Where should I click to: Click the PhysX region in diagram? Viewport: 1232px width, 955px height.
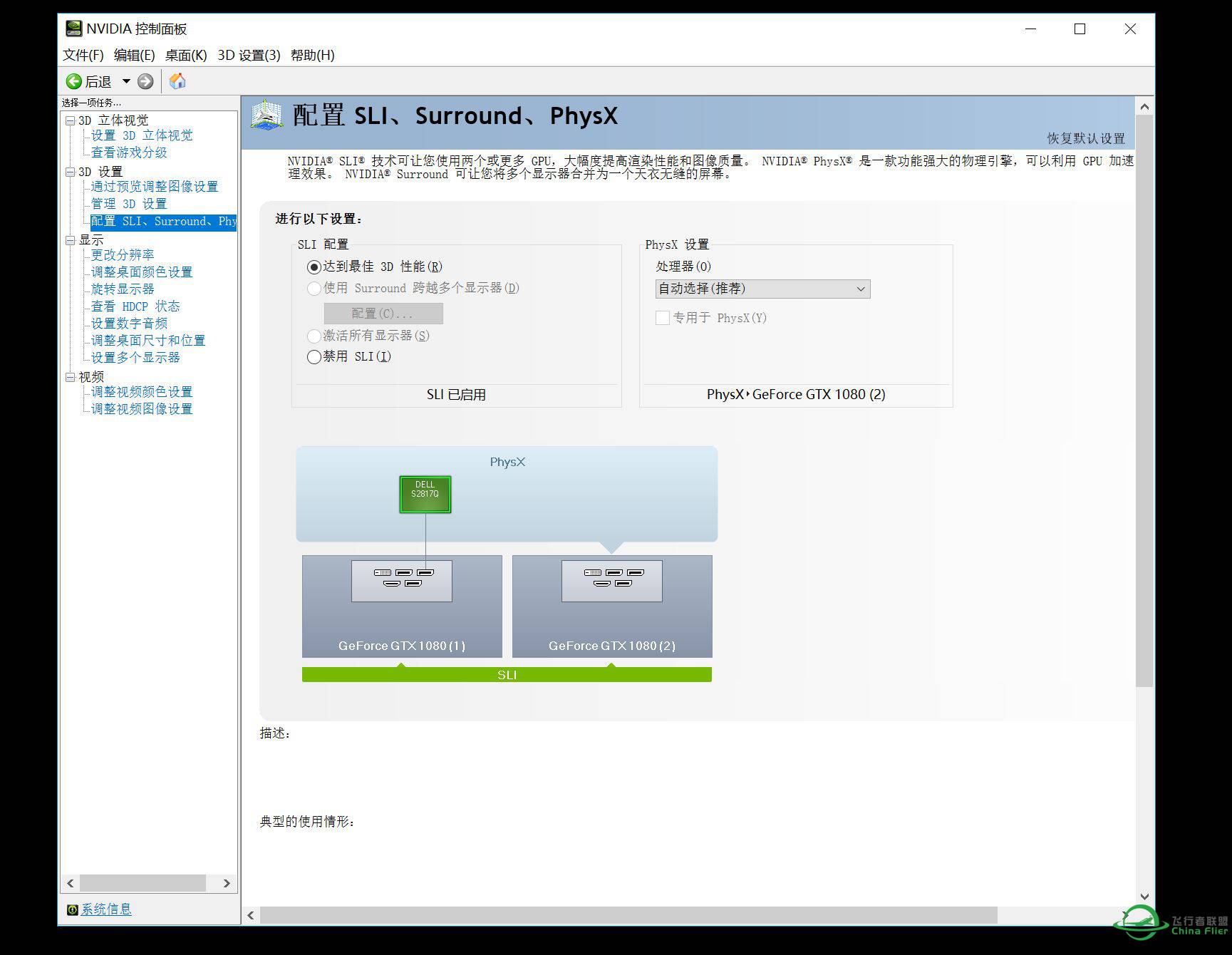click(x=507, y=495)
